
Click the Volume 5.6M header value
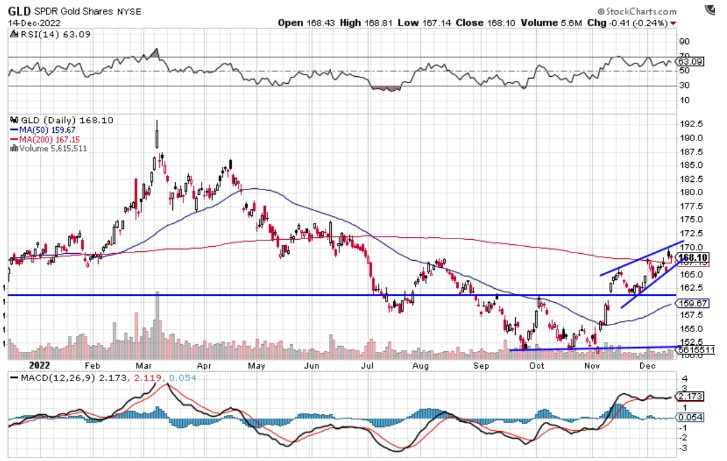click(551, 23)
